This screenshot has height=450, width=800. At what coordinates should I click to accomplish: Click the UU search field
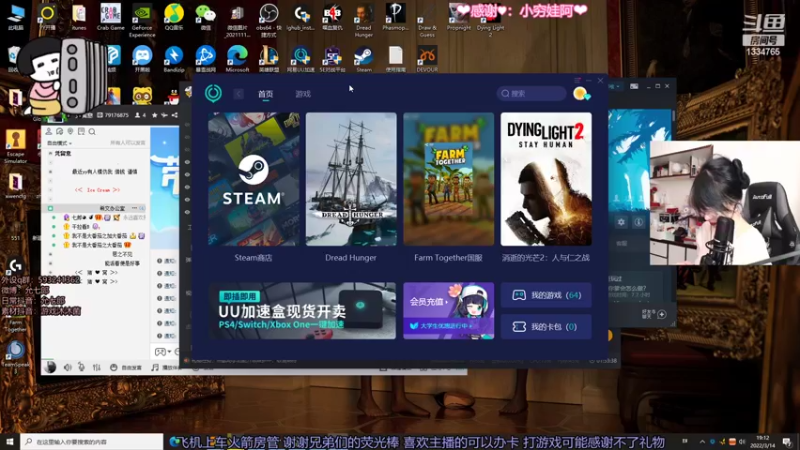click(x=532, y=93)
